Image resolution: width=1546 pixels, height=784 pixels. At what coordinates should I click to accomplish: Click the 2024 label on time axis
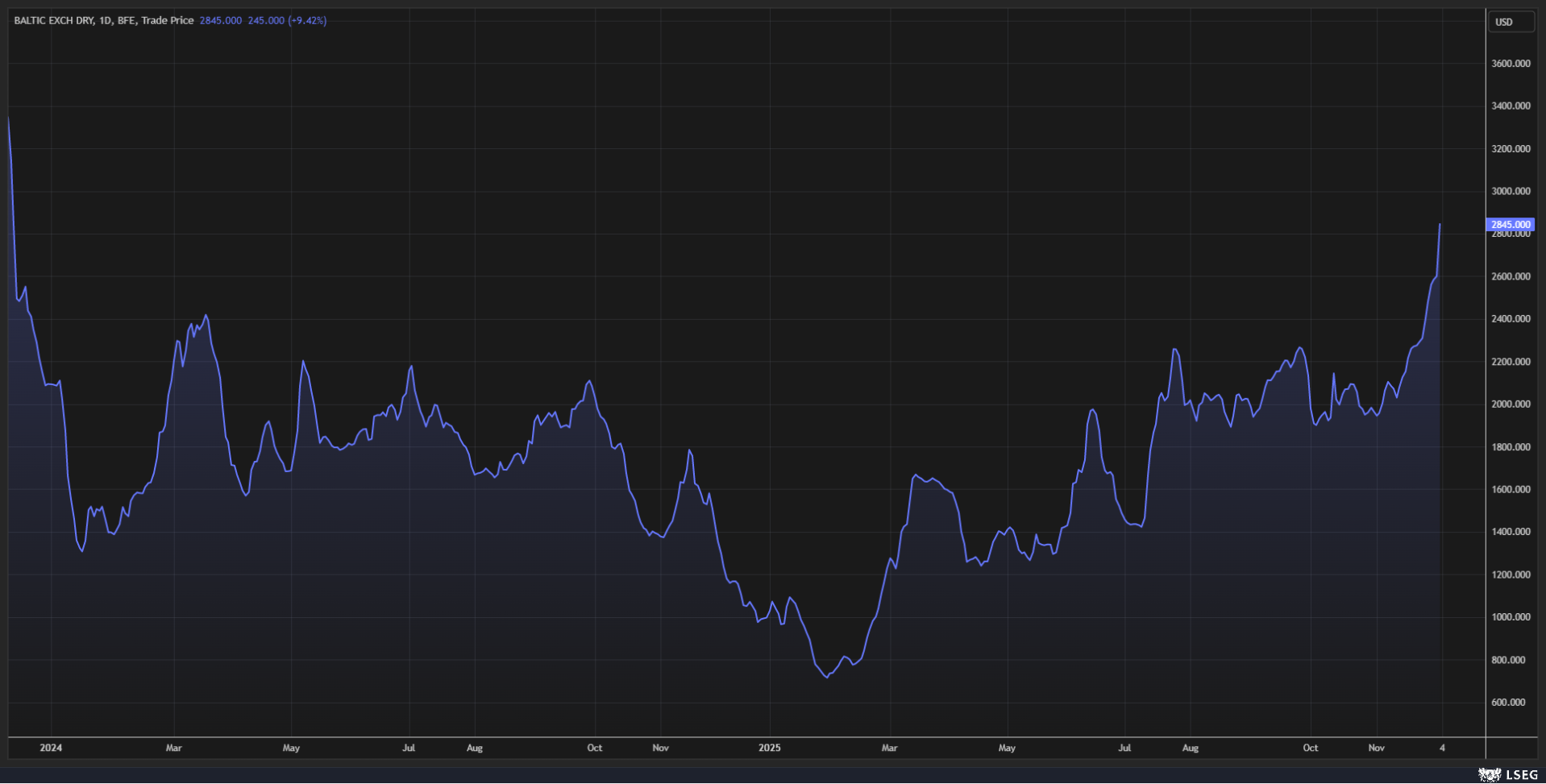(51, 748)
